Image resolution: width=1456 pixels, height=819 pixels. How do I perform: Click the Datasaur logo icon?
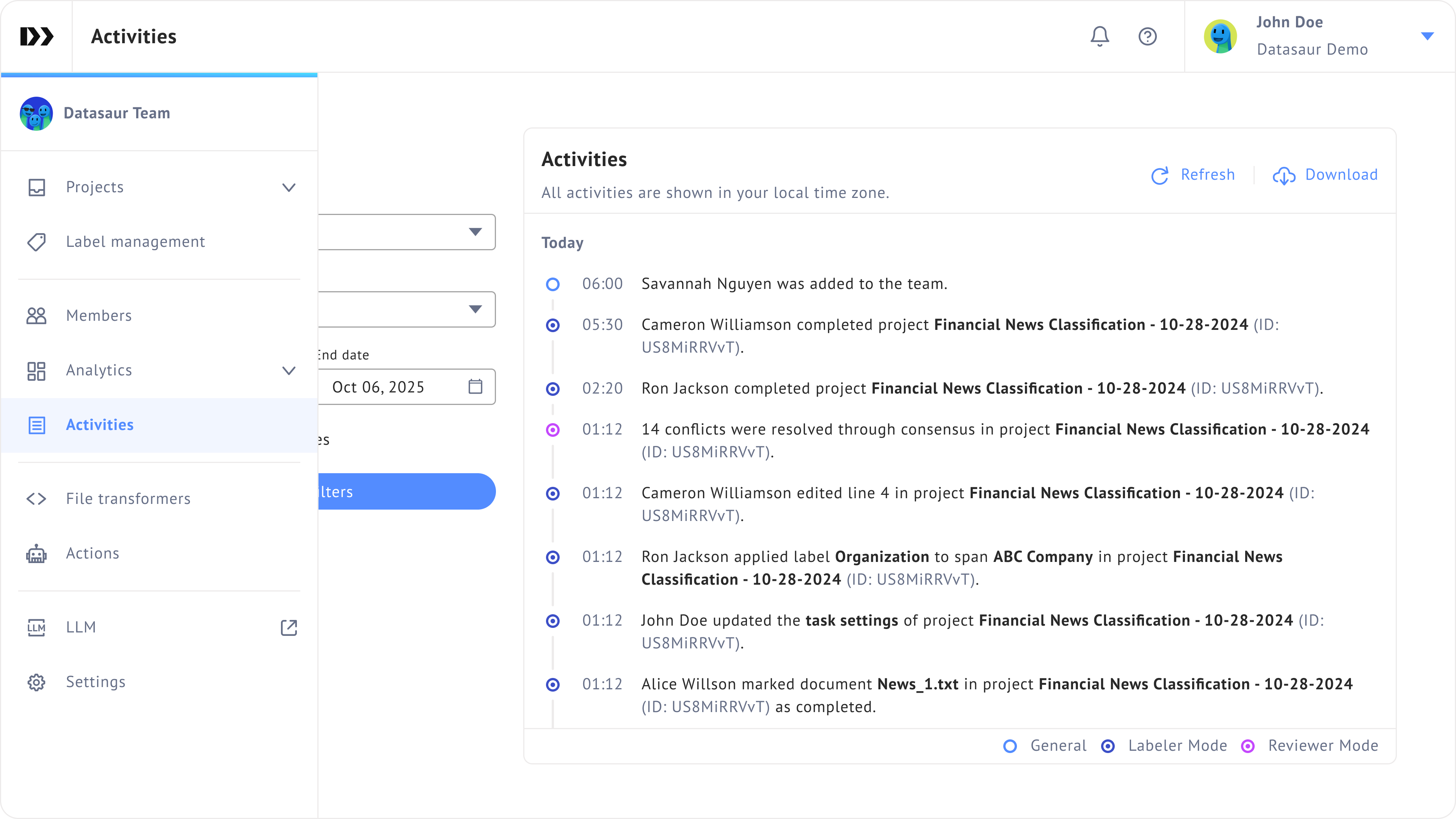(37, 36)
